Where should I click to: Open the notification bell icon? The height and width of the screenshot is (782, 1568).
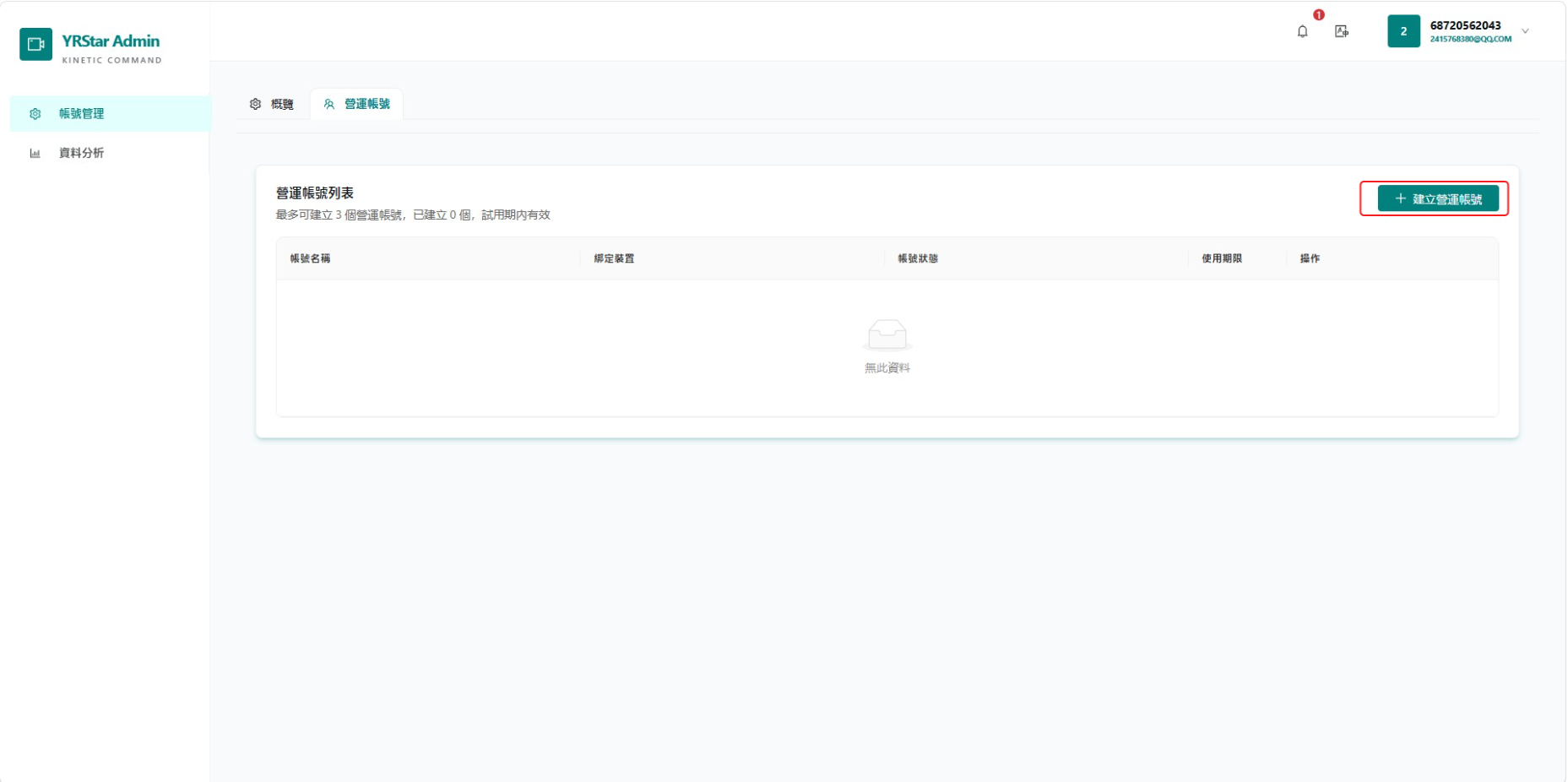[1303, 31]
